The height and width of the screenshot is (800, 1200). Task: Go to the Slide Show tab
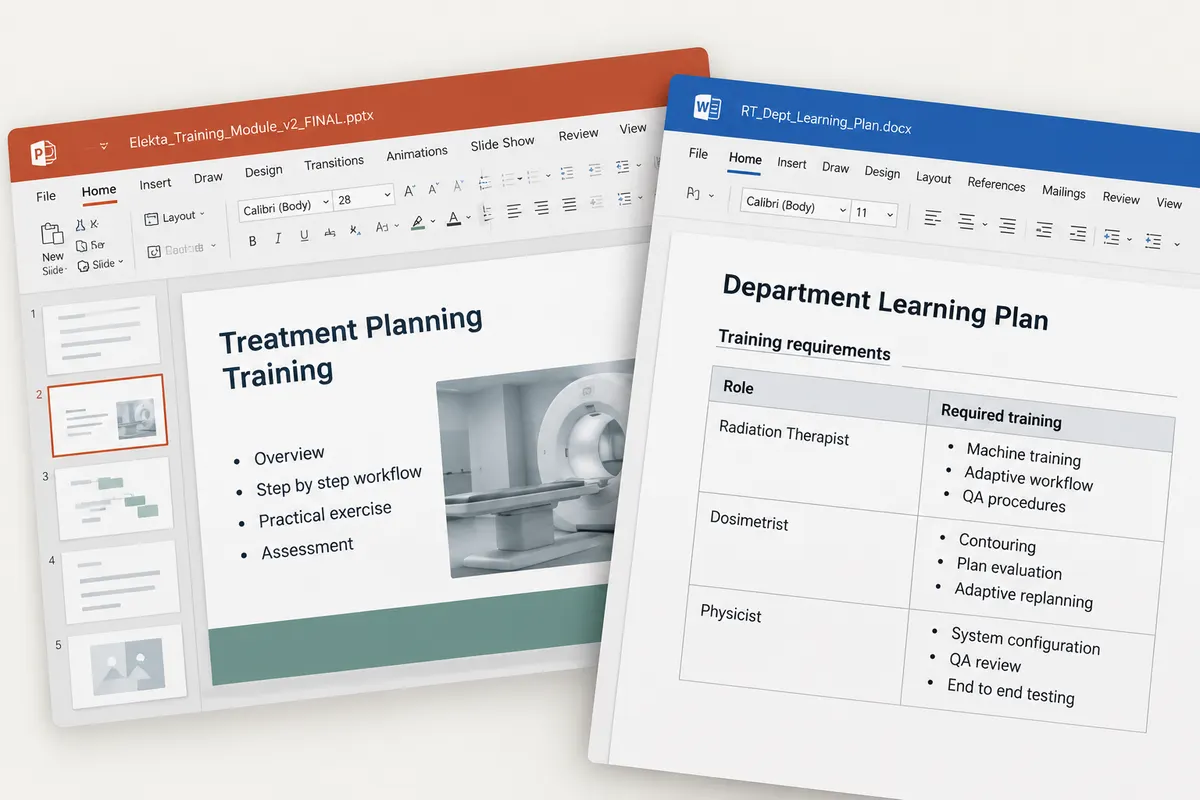pos(502,144)
